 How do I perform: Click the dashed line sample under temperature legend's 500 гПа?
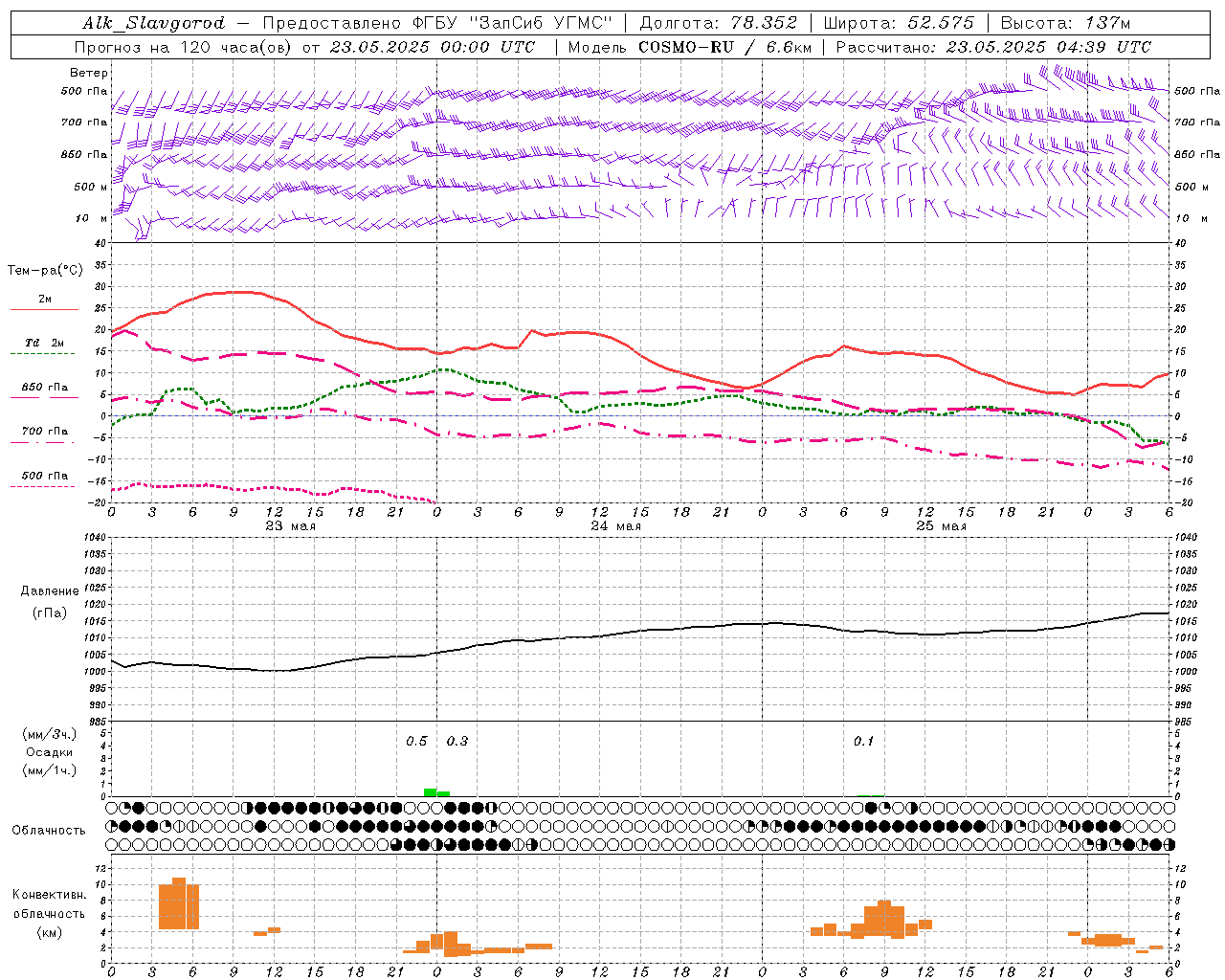[x=44, y=487]
